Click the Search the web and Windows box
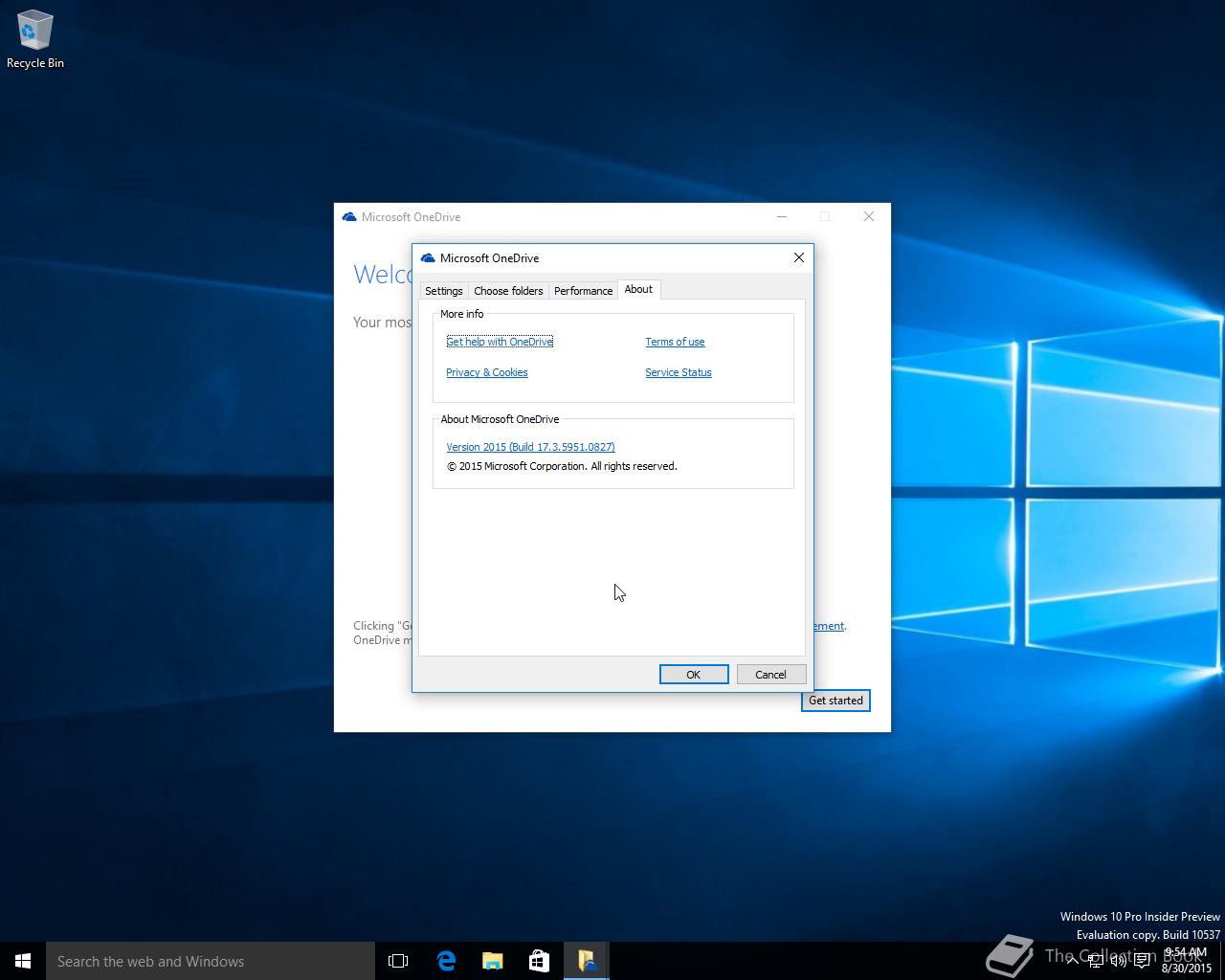Viewport: 1225px width, 980px height. coord(211,961)
